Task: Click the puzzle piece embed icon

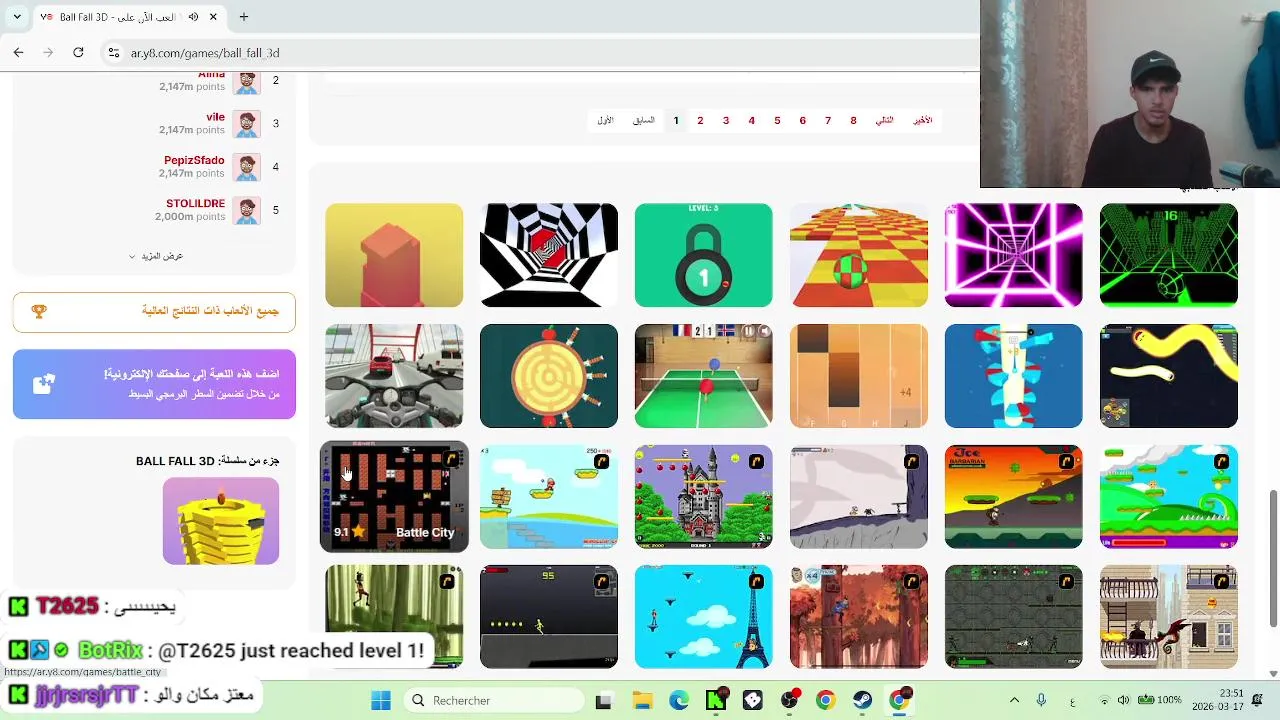Action: 43,384
